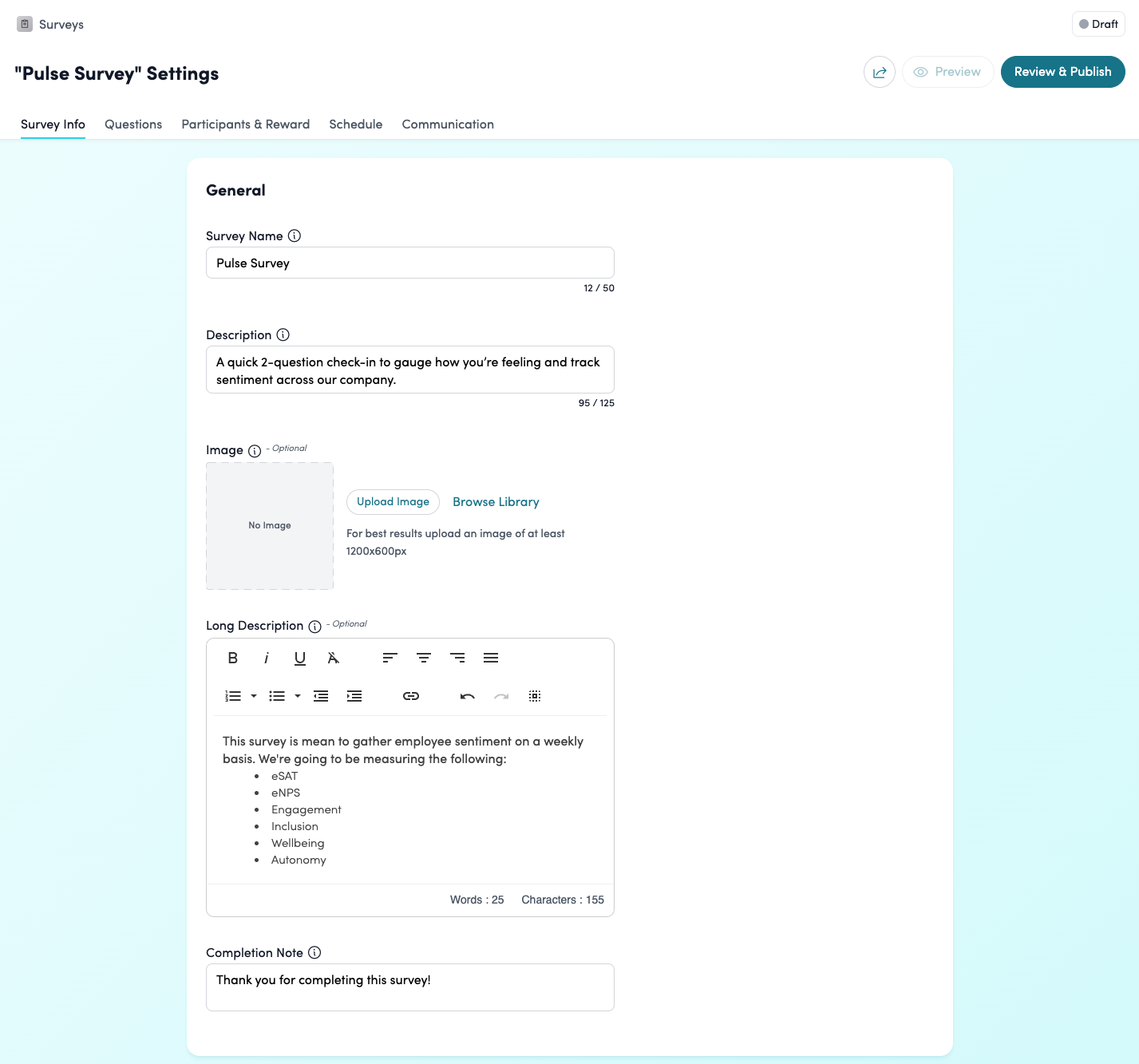Click the clear formatting icon

pos(334,658)
